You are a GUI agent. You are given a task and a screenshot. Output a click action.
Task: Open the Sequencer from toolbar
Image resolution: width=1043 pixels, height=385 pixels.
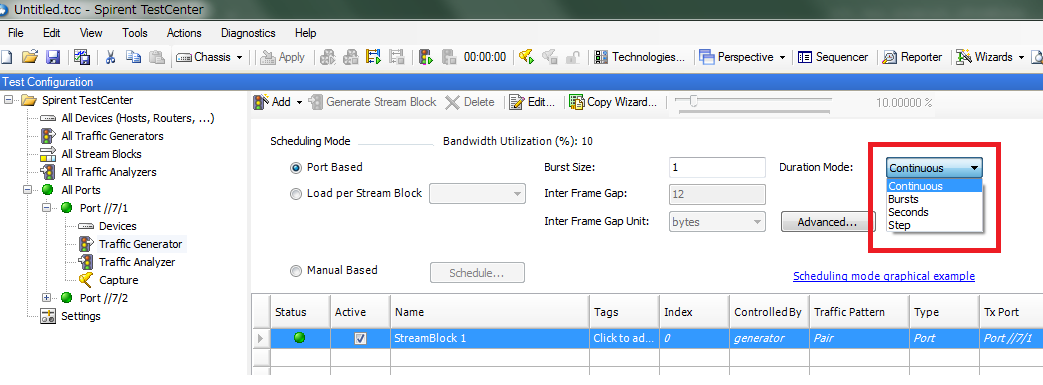(x=833, y=57)
